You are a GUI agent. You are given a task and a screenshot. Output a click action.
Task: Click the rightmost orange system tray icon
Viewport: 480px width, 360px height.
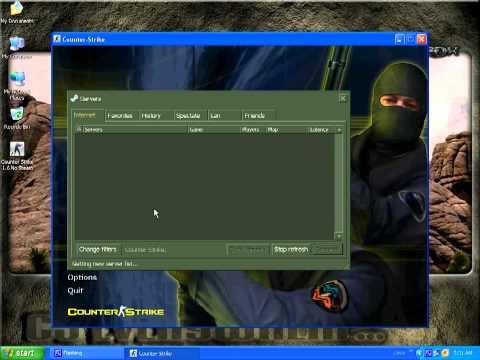point(445,353)
